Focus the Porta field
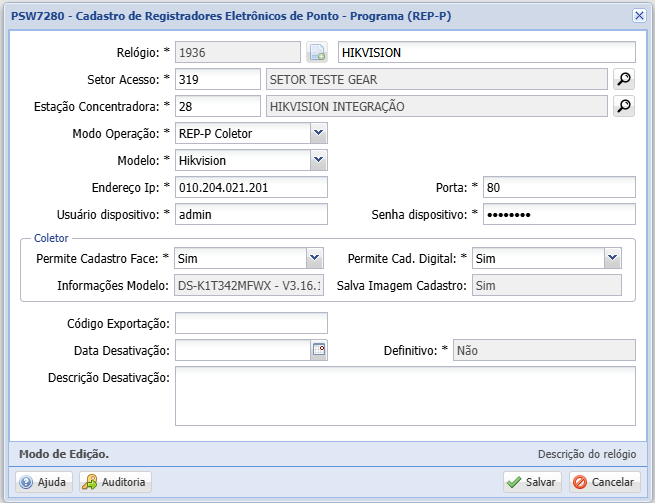 tap(558, 187)
